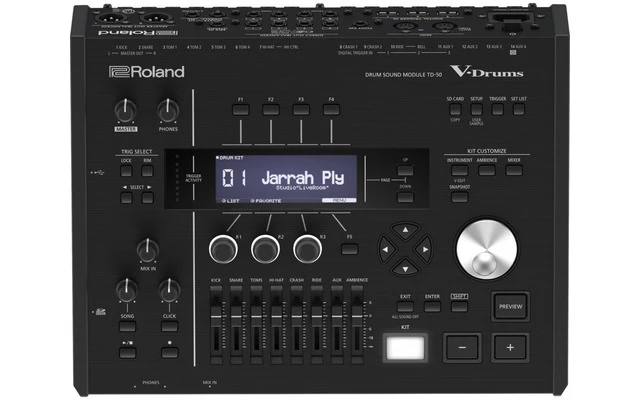
Task: Click the DRUM SOUND MODULE TD-50 text
Action: [x=403, y=75]
